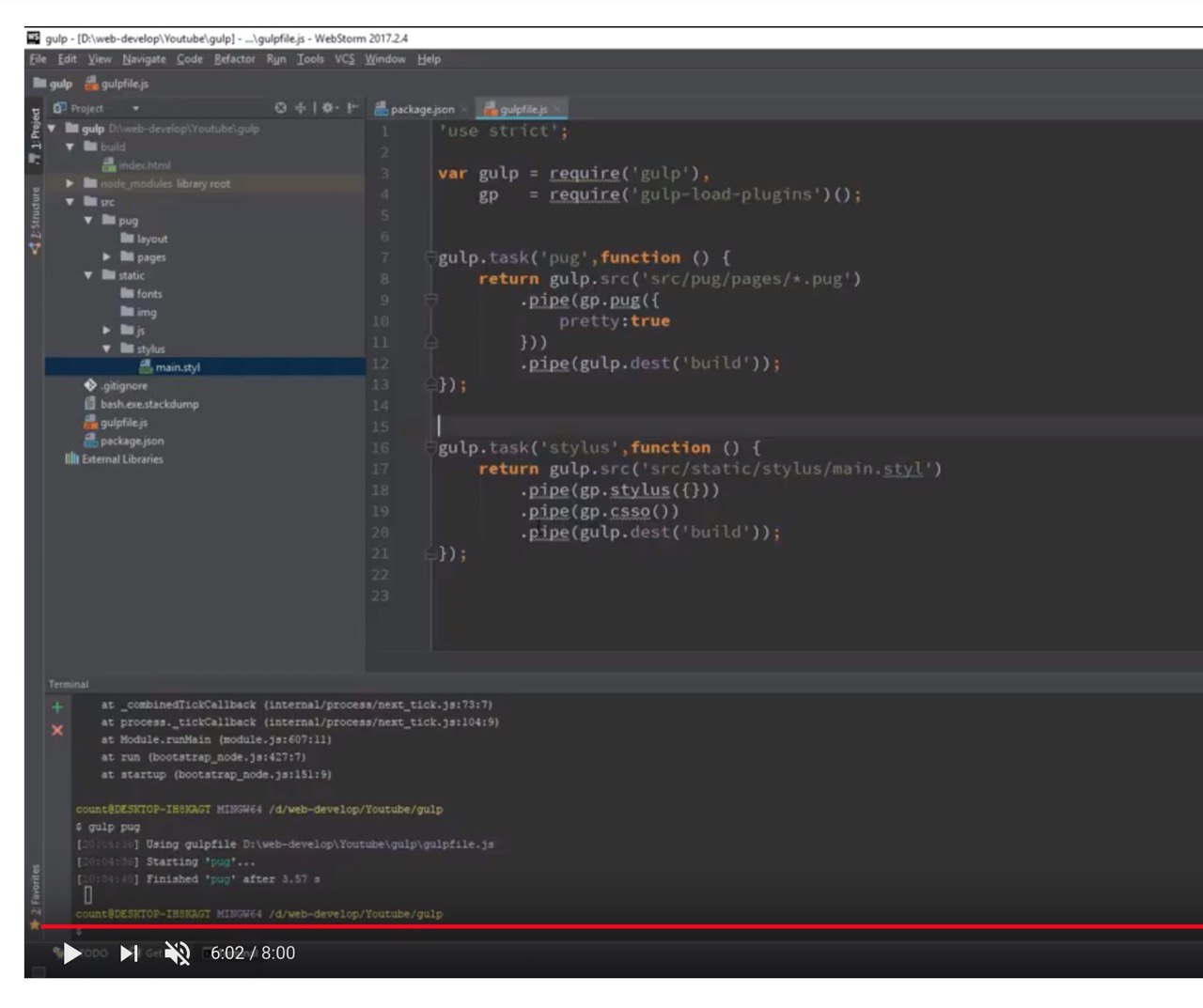Click the 6:02 / 8:00 time display
This screenshot has width=1203, height=1008.
252,954
